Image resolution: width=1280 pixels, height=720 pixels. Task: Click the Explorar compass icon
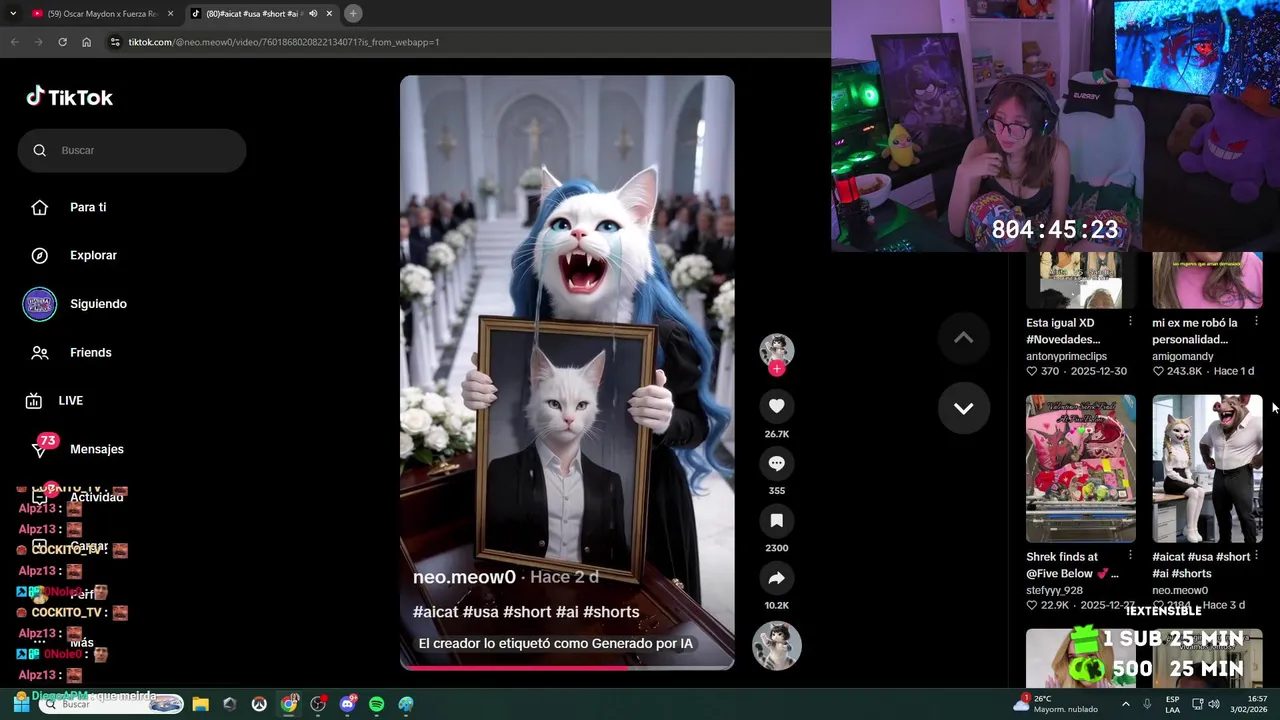click(x=40, y=255)
